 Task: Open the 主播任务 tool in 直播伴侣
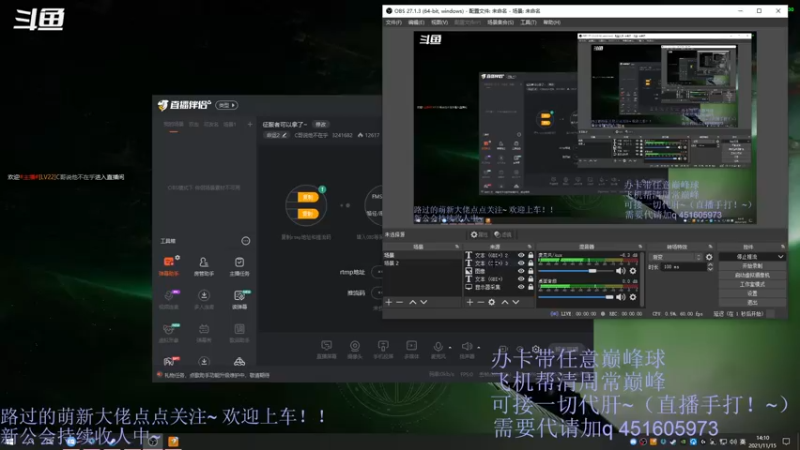coord(239,266)
